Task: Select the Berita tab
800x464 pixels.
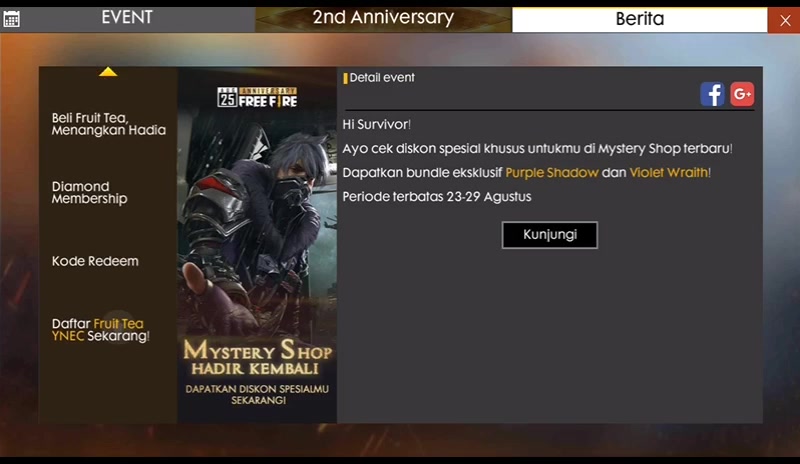Action: [640, 19]
